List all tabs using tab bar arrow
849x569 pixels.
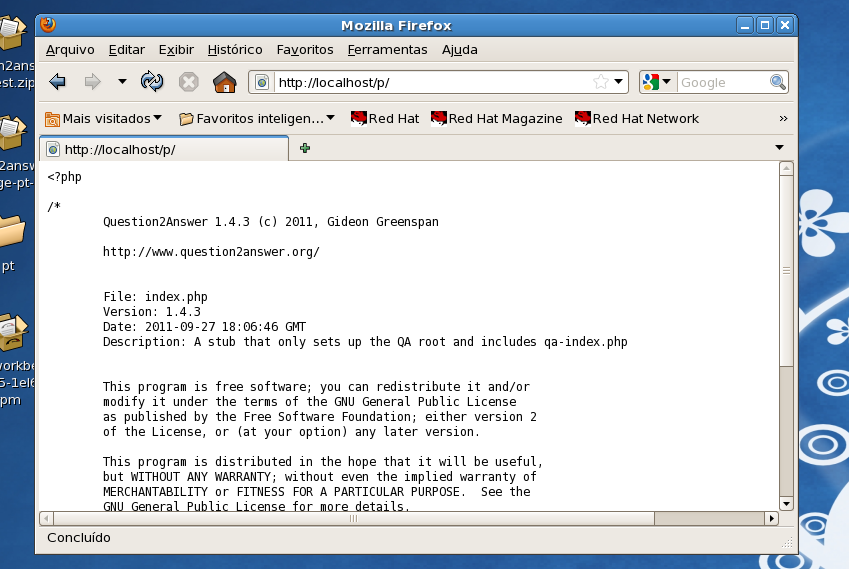coord(780,148)
